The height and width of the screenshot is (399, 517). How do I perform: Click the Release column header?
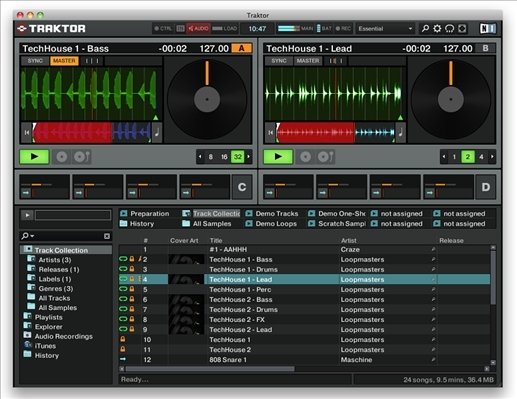(x=451, y=240)
